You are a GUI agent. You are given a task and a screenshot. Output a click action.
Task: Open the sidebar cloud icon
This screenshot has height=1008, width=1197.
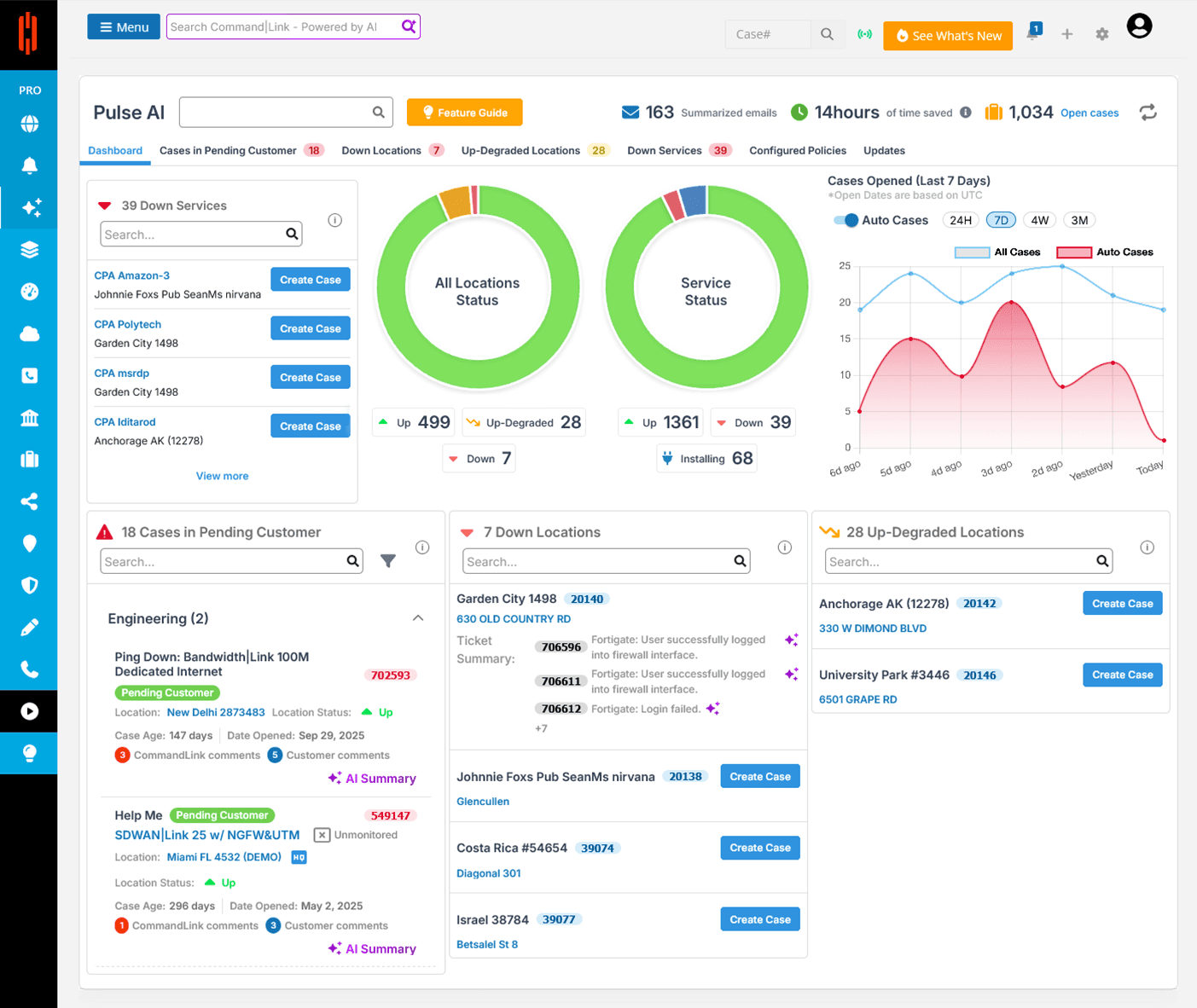click(29, 333)
